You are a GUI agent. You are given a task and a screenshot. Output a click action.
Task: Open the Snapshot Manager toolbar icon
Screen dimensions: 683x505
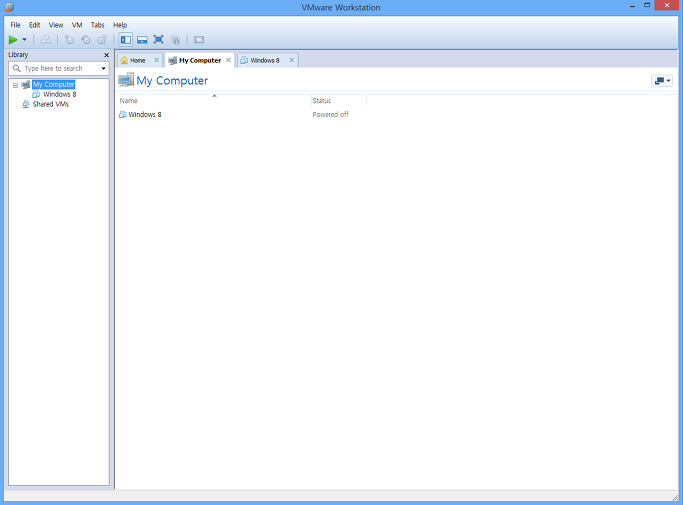(x=102, y=40)
